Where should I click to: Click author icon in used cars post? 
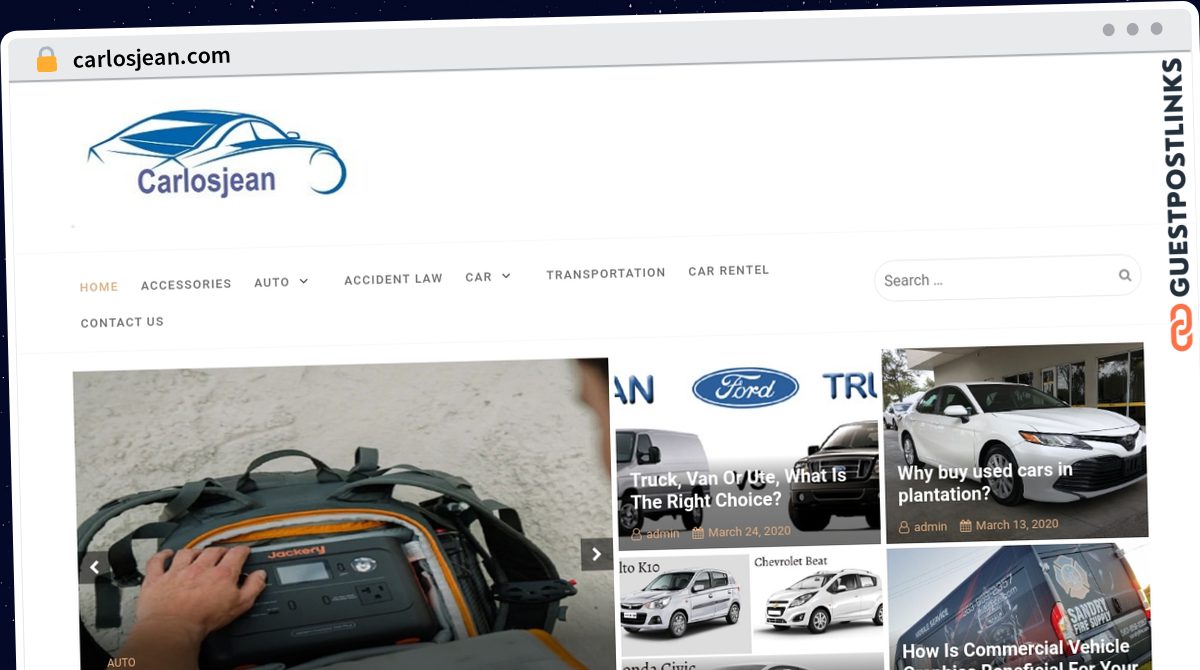pos(904,527)
